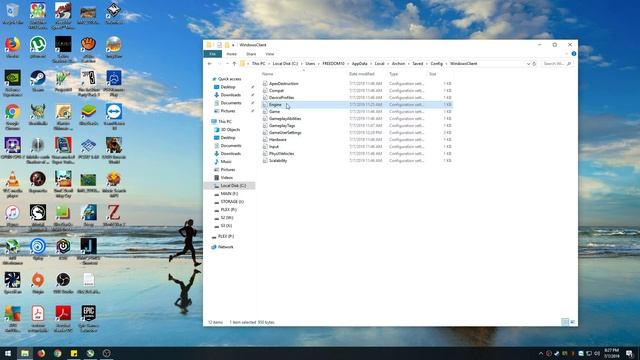Viewport: 640px width, 360px height.
Task: Select the NVIDIA GeForce Experience desktop icon
Action: click(12, 83)
